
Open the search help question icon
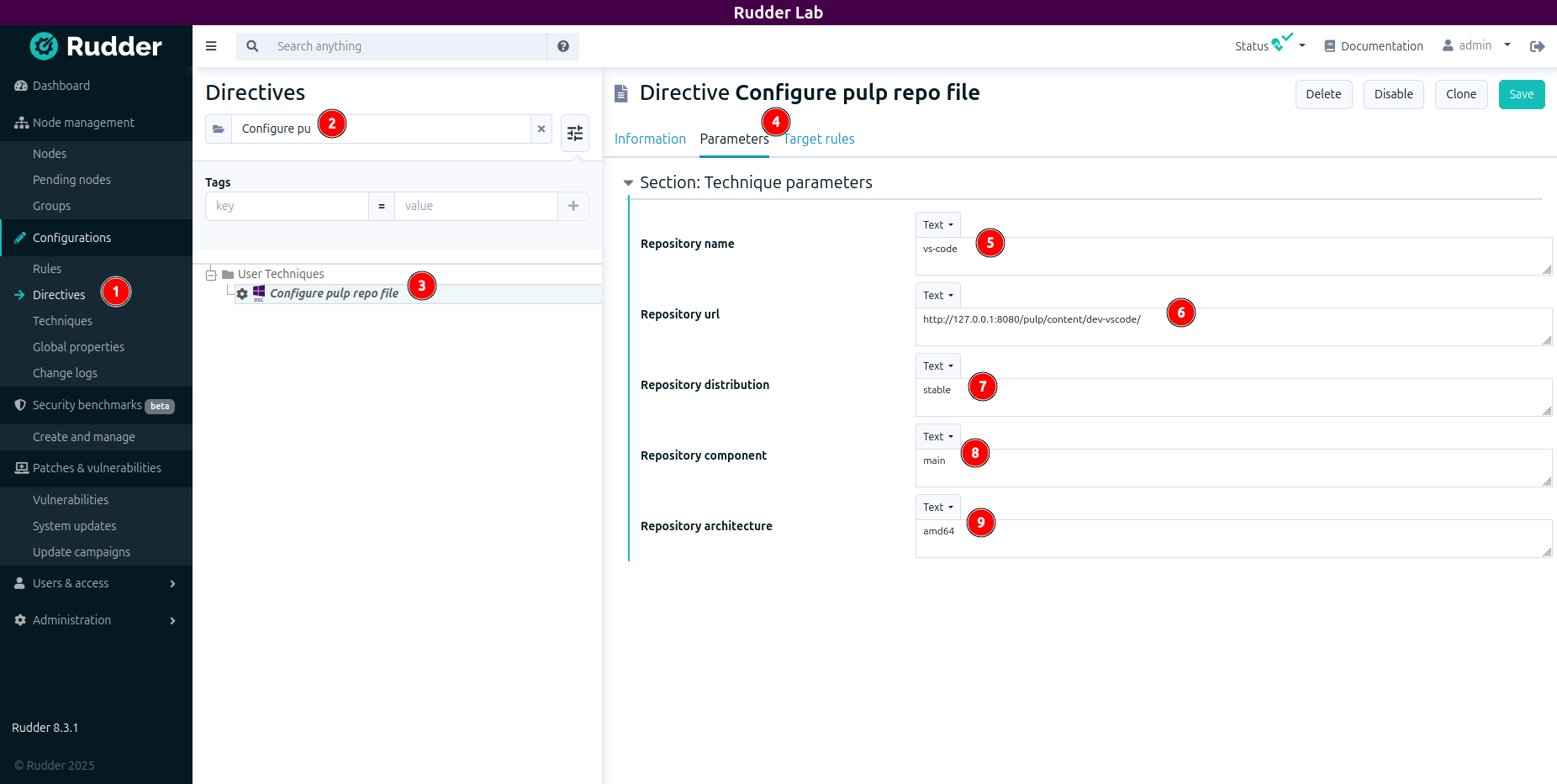(563, 46)
